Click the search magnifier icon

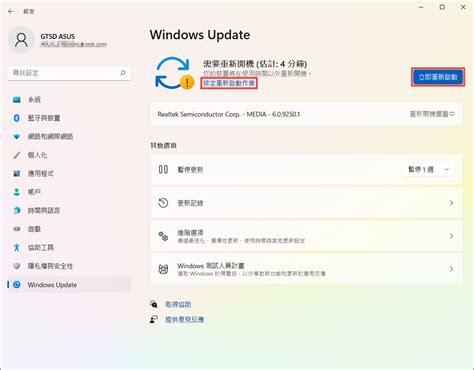click(123, 73)
